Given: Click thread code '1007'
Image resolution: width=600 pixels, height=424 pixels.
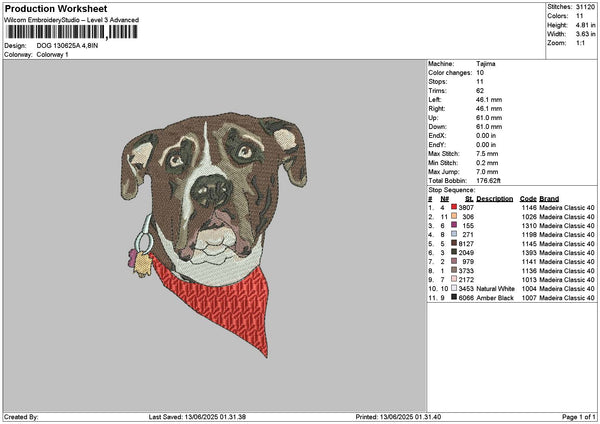Looking at the screenshot, I should pos(529,298).
